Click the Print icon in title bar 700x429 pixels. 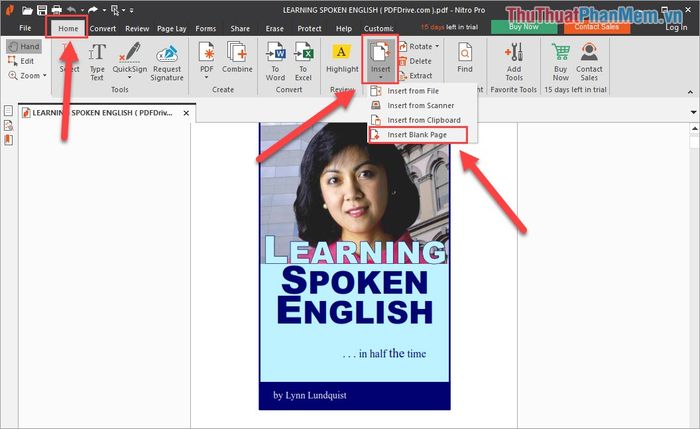click(x=56, y=10)
